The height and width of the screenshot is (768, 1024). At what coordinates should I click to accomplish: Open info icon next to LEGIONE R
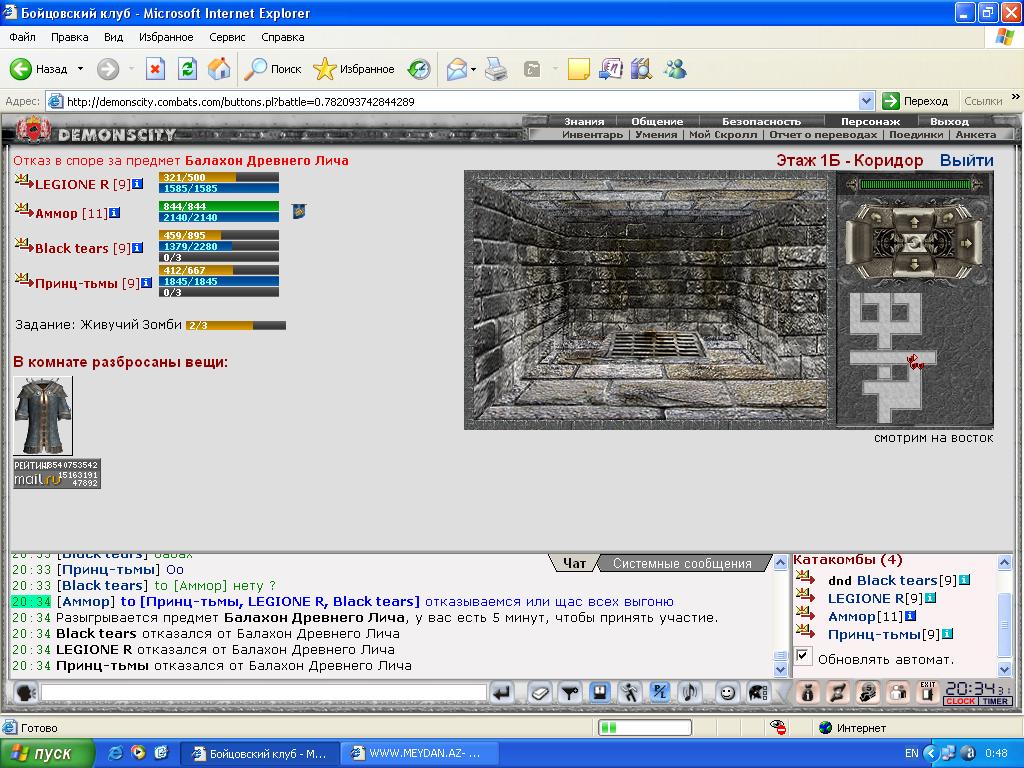point(138,184)
